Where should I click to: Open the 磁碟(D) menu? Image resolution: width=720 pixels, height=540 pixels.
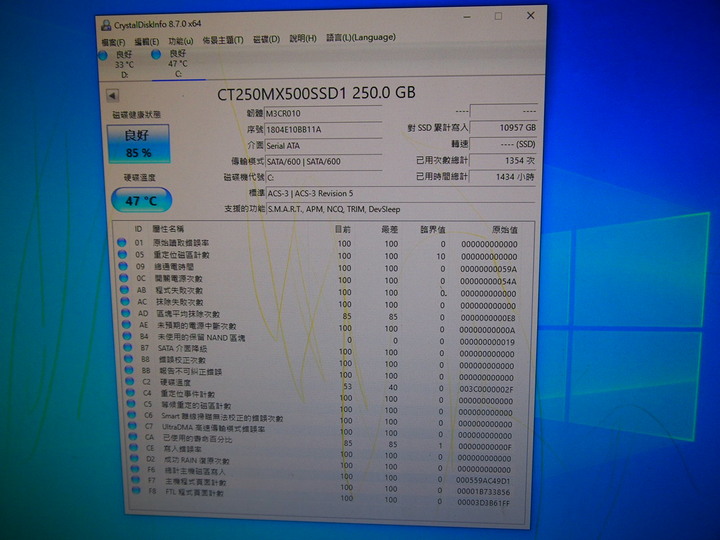click(x=266, y=39)
